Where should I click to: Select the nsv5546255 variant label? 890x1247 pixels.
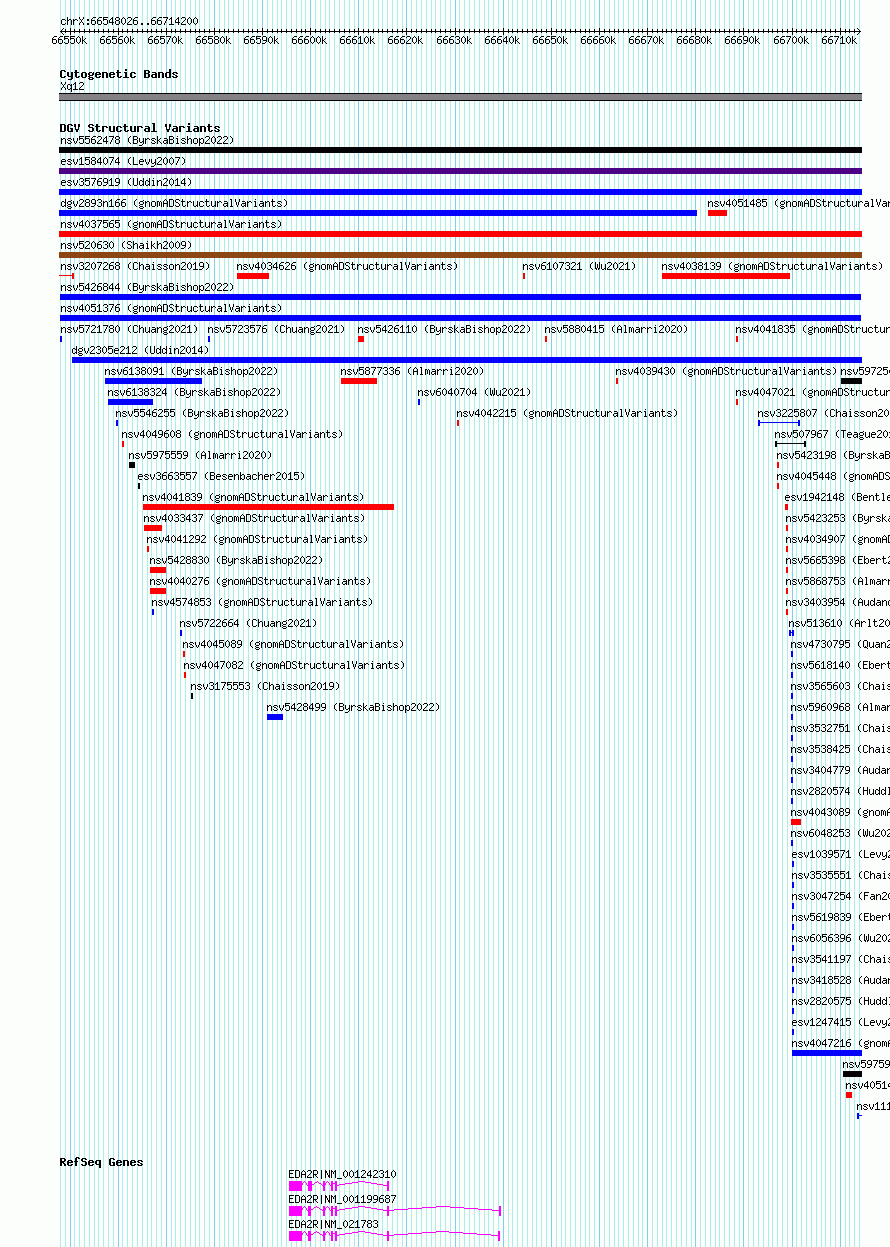(x=202, y=413)
